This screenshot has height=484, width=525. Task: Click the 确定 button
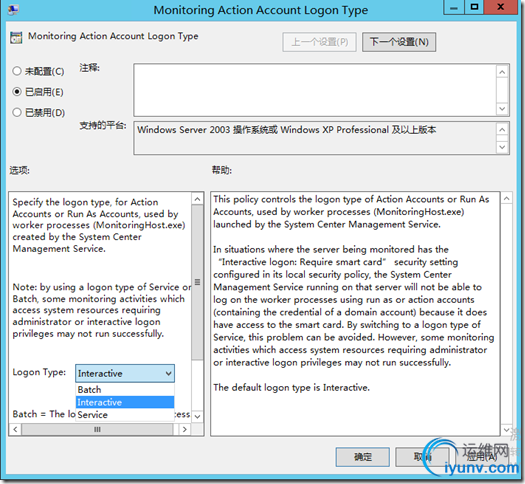pyautogui.click(x=363, y=457)
